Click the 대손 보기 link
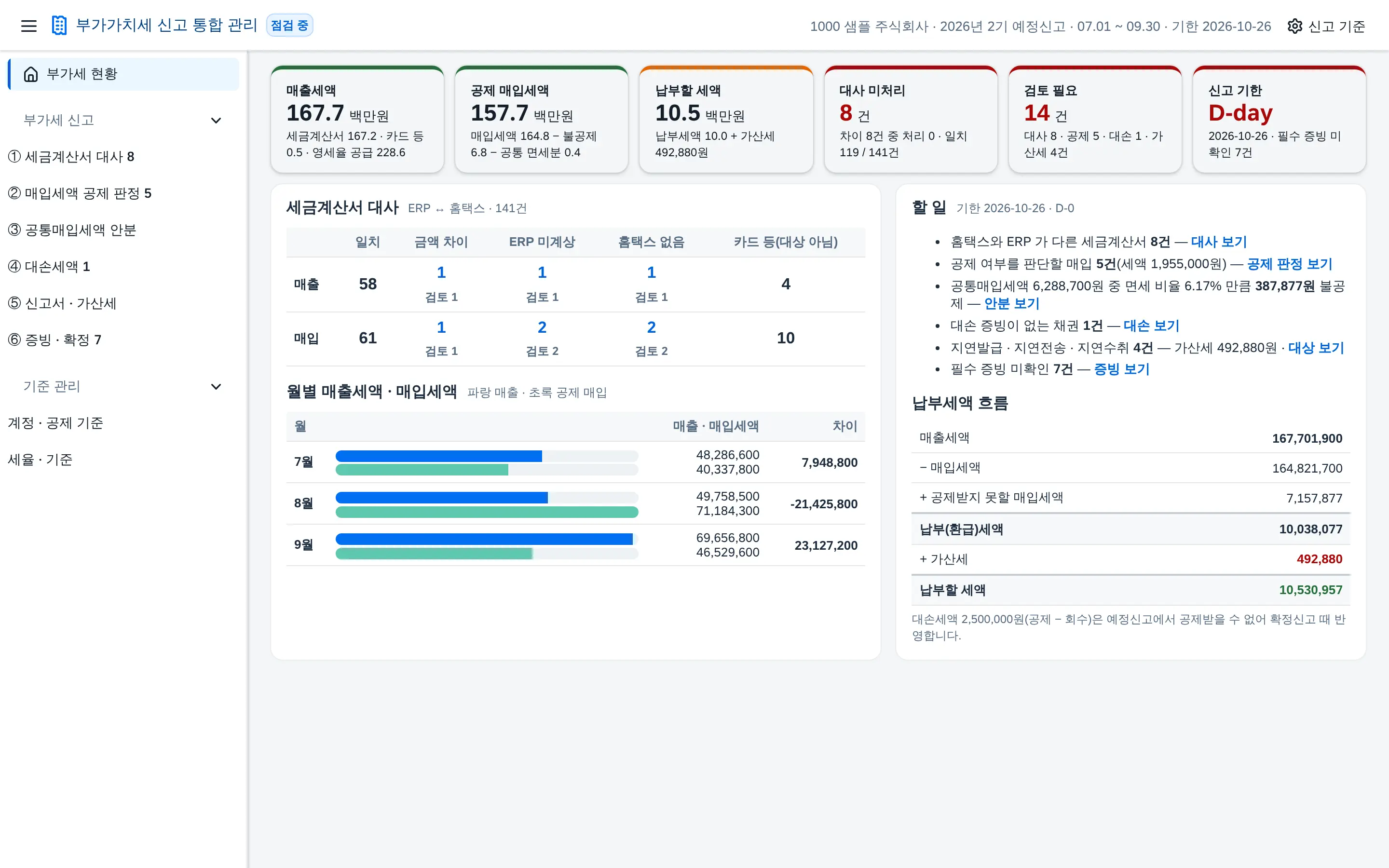1389x868 pixels. (x=1151, y=326)
